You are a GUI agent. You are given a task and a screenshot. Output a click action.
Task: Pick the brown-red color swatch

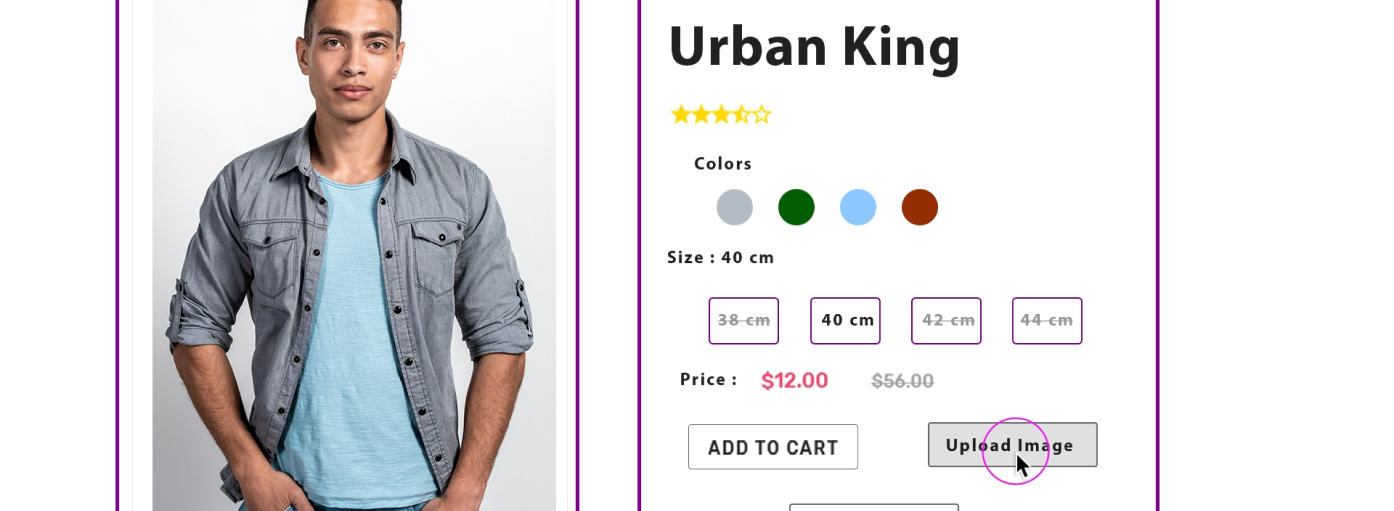pos(920,207)
